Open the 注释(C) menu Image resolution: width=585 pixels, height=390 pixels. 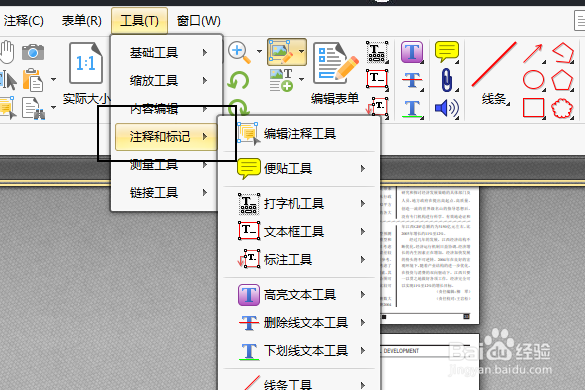pos(24,21)
